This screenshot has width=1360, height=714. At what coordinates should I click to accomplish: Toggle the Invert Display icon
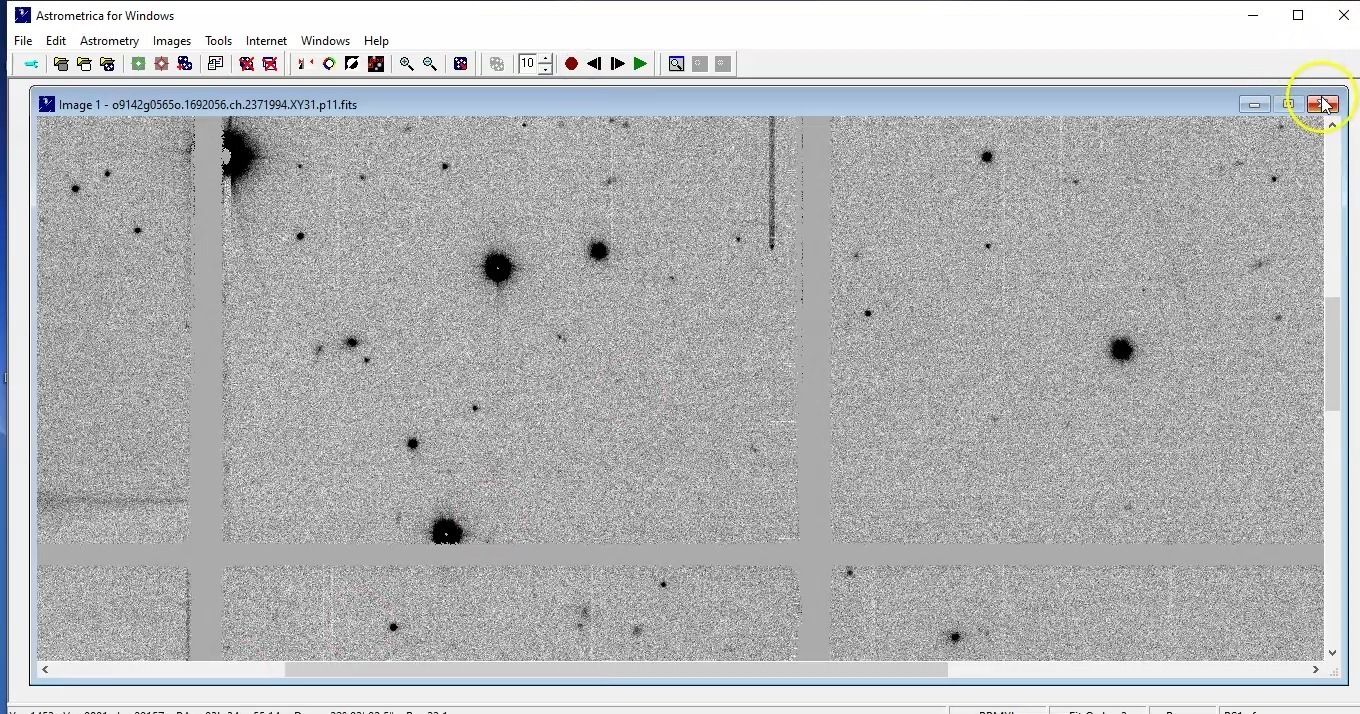352,64
